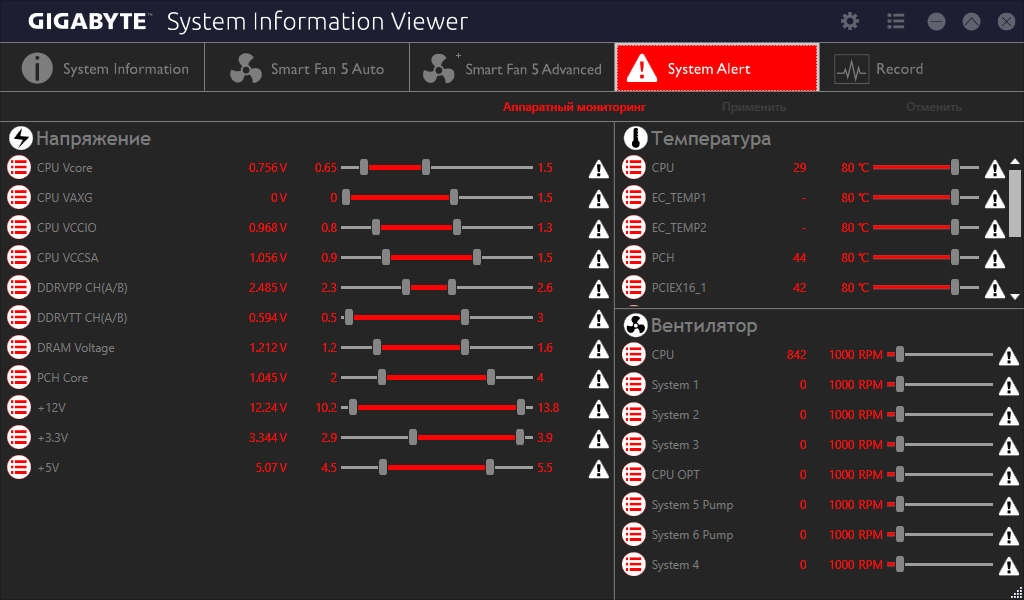Image resolution: width=1024 pixels, height=600 pixels.
Task: Click the Применить button
Action: 754,107
